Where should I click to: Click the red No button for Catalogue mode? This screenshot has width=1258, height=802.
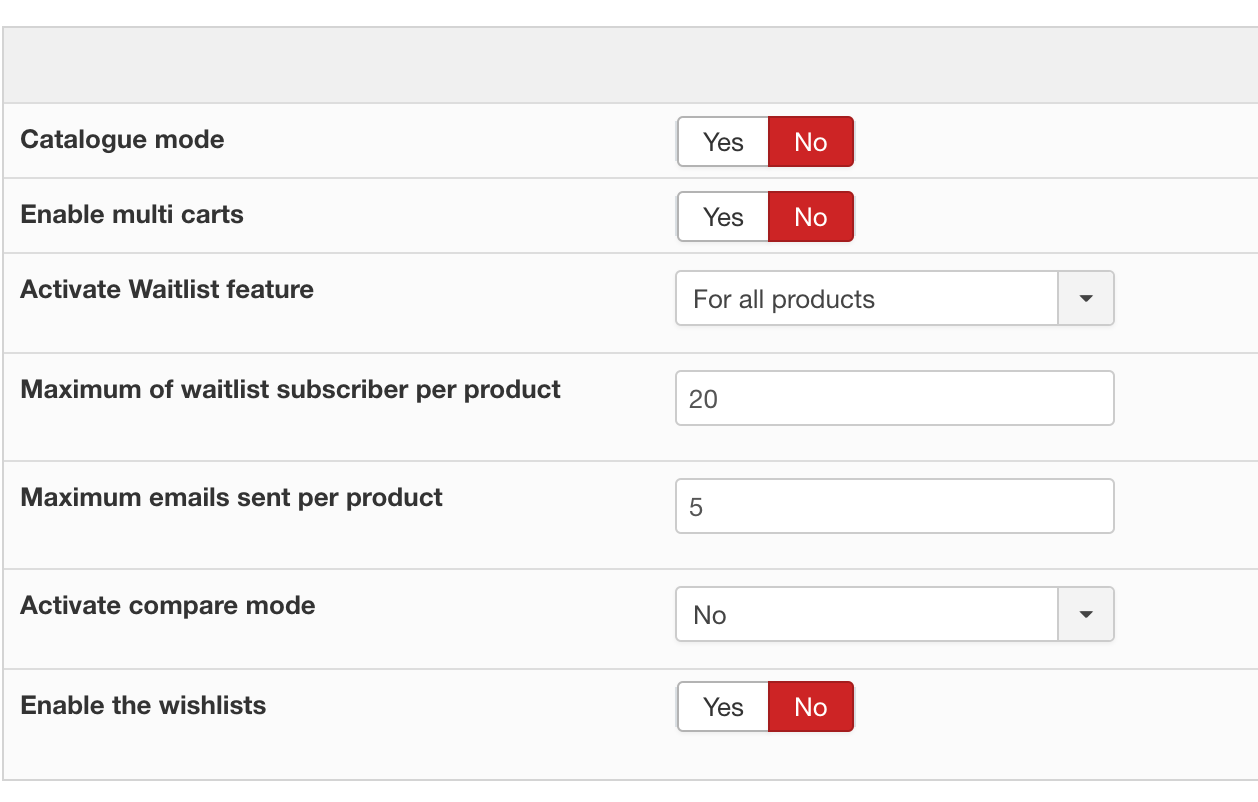click(x=810, y=142)
